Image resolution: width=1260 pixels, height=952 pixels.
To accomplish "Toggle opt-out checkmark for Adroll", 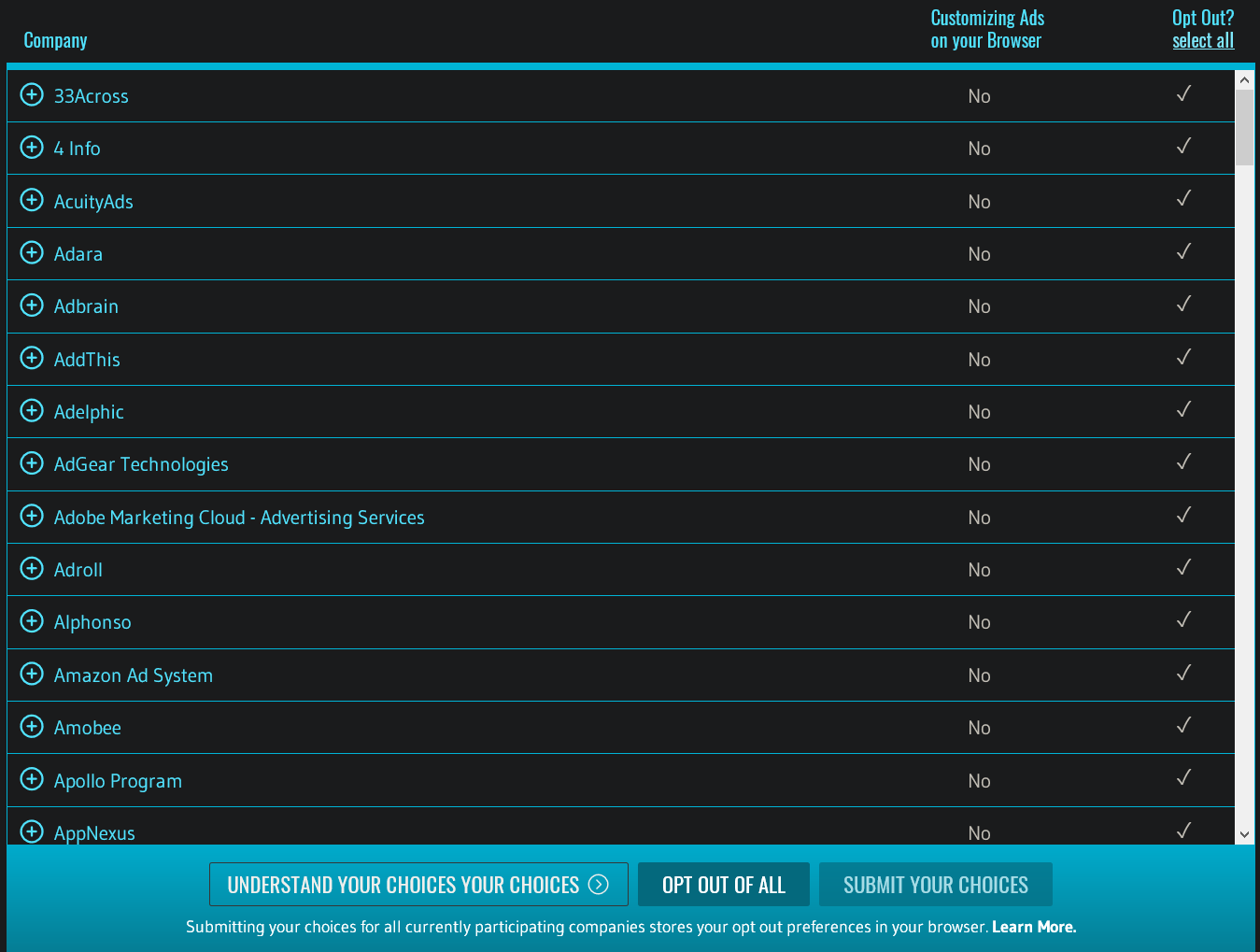I will [x=1183, y=567].
